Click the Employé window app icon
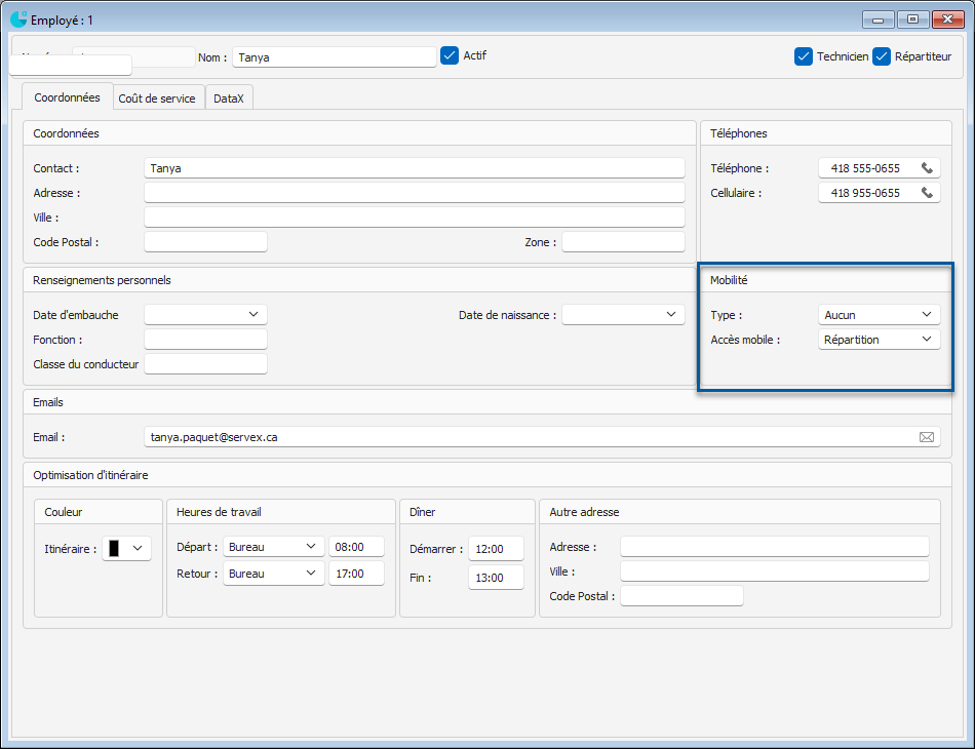 click(x=19, y=19)
